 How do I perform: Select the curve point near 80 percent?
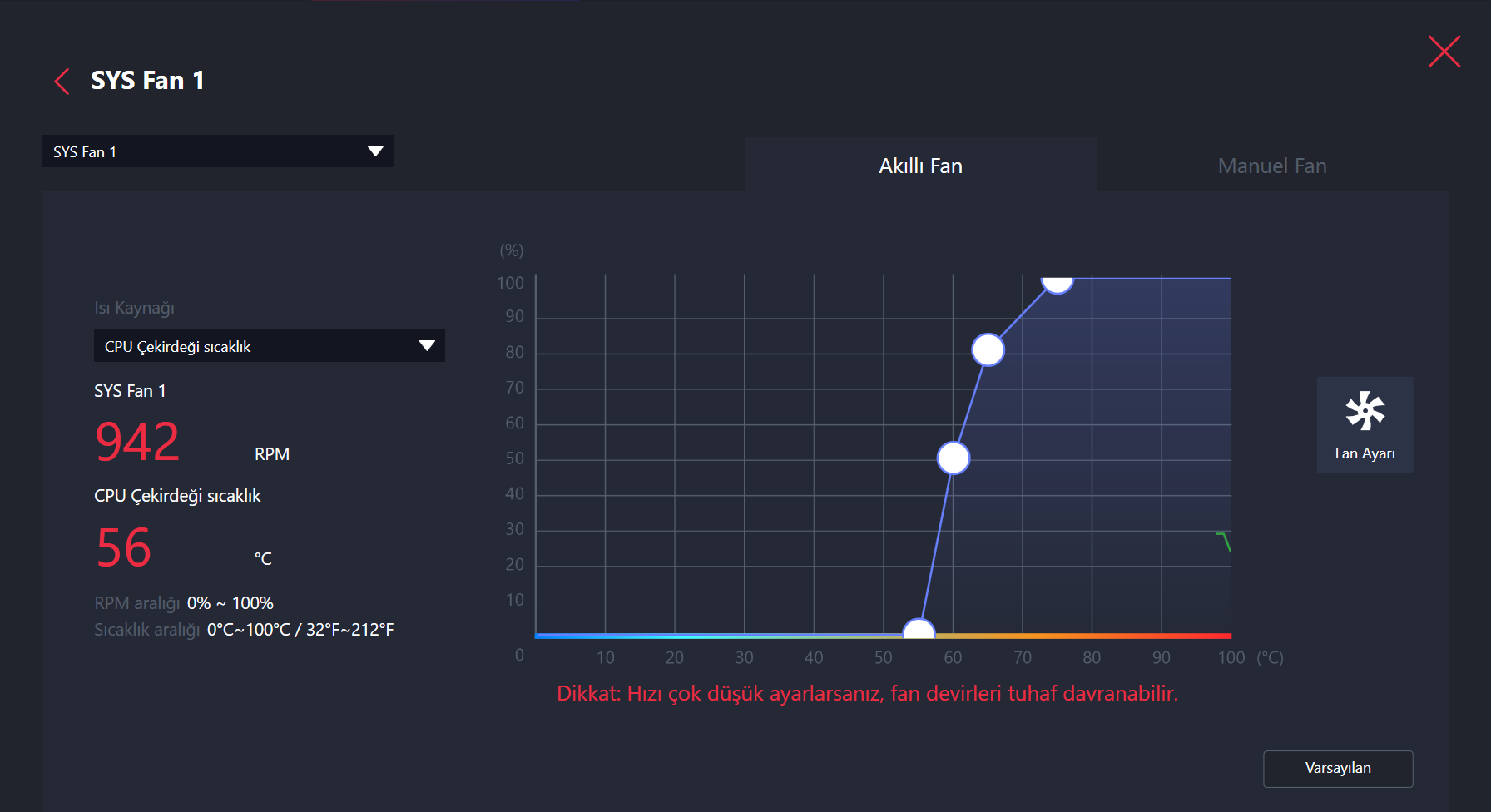988,350
